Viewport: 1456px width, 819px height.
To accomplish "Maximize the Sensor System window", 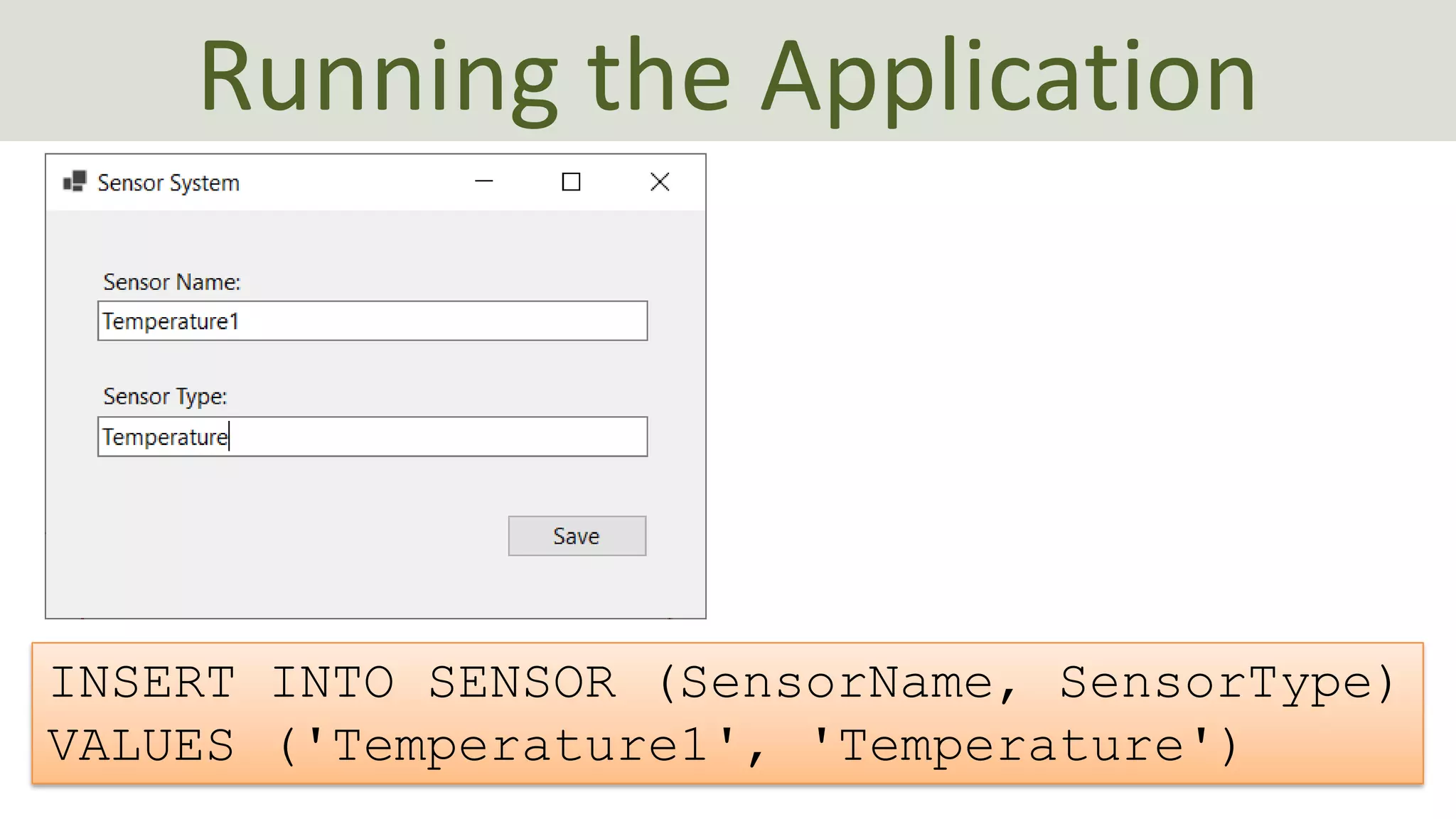I will [571, 182].
